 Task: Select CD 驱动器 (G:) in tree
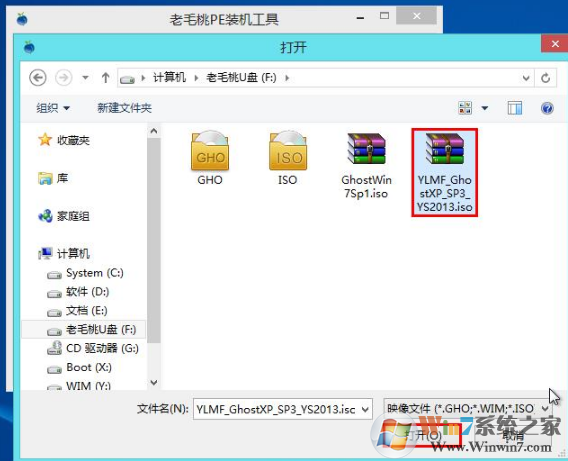point(93,348)
